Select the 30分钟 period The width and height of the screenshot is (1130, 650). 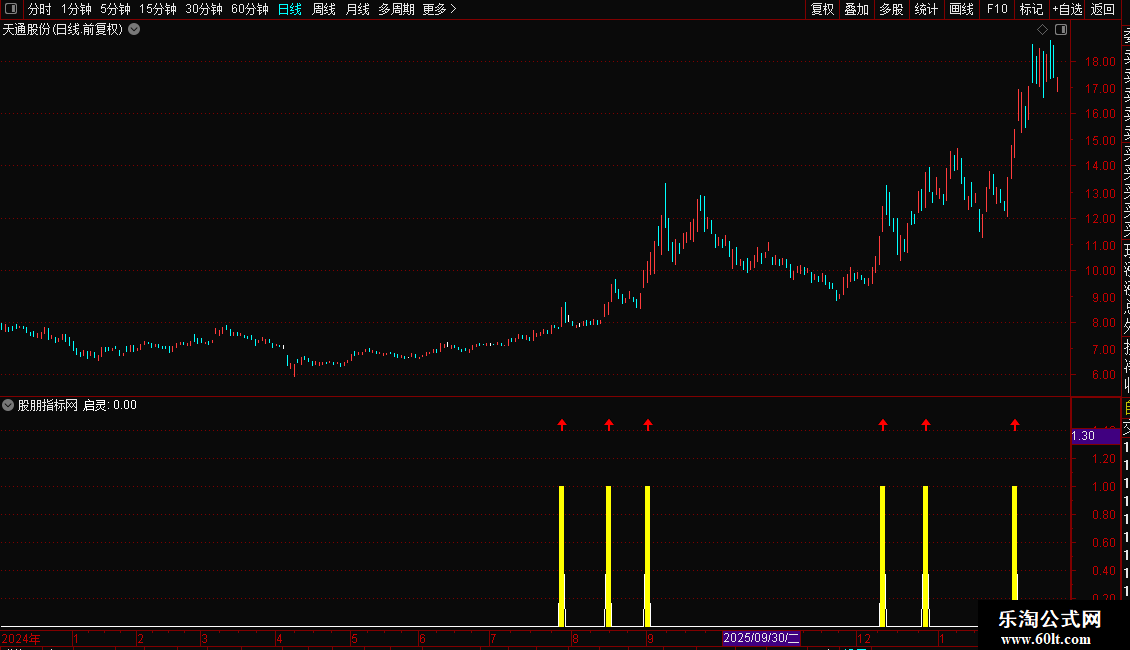pyautogui.click(x=204, y=9)
